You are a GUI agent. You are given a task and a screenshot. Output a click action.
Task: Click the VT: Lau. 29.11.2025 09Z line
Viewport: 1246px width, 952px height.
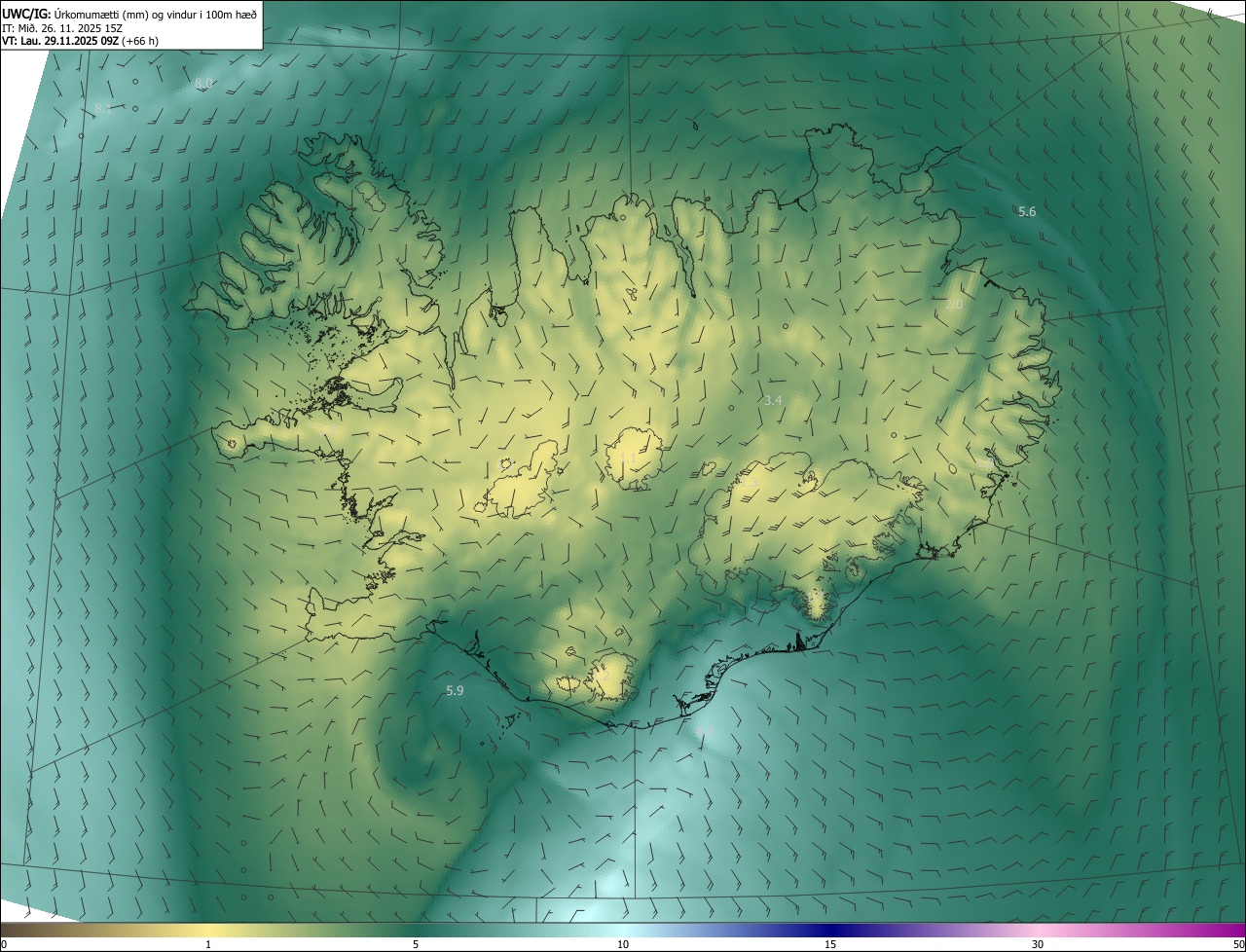point(80,41)
